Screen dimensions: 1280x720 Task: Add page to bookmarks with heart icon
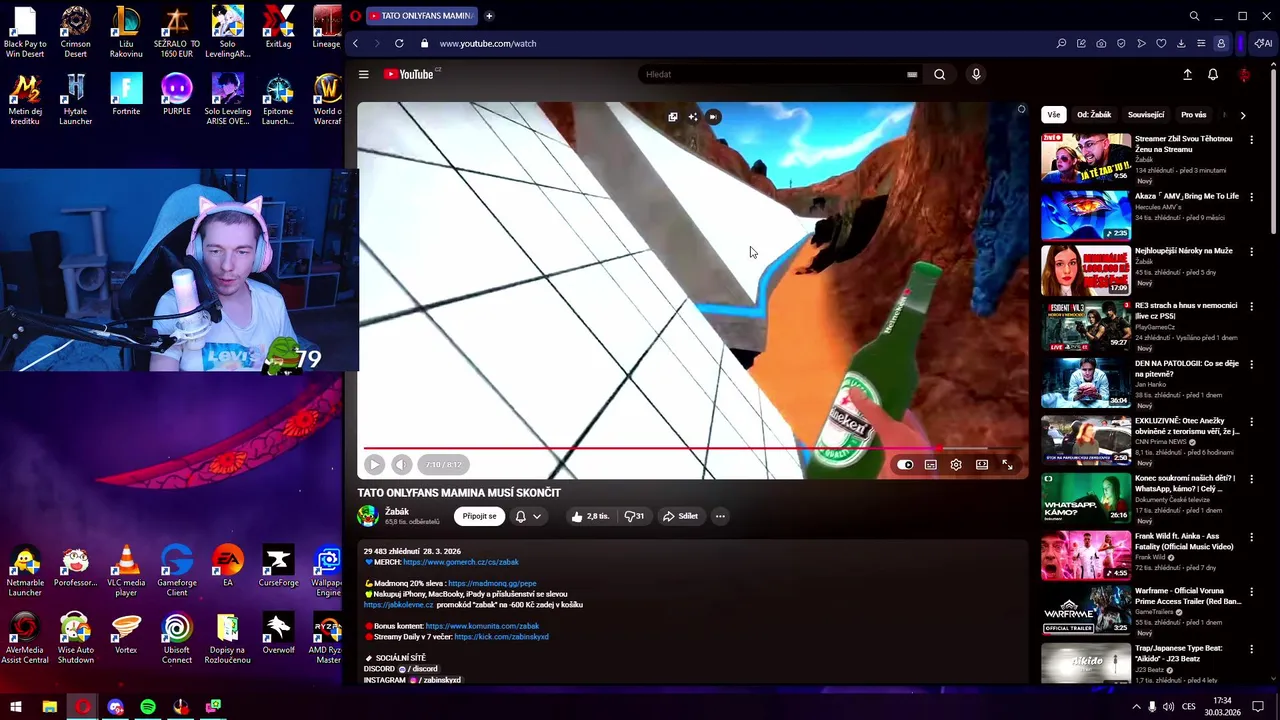point(1161,43)
